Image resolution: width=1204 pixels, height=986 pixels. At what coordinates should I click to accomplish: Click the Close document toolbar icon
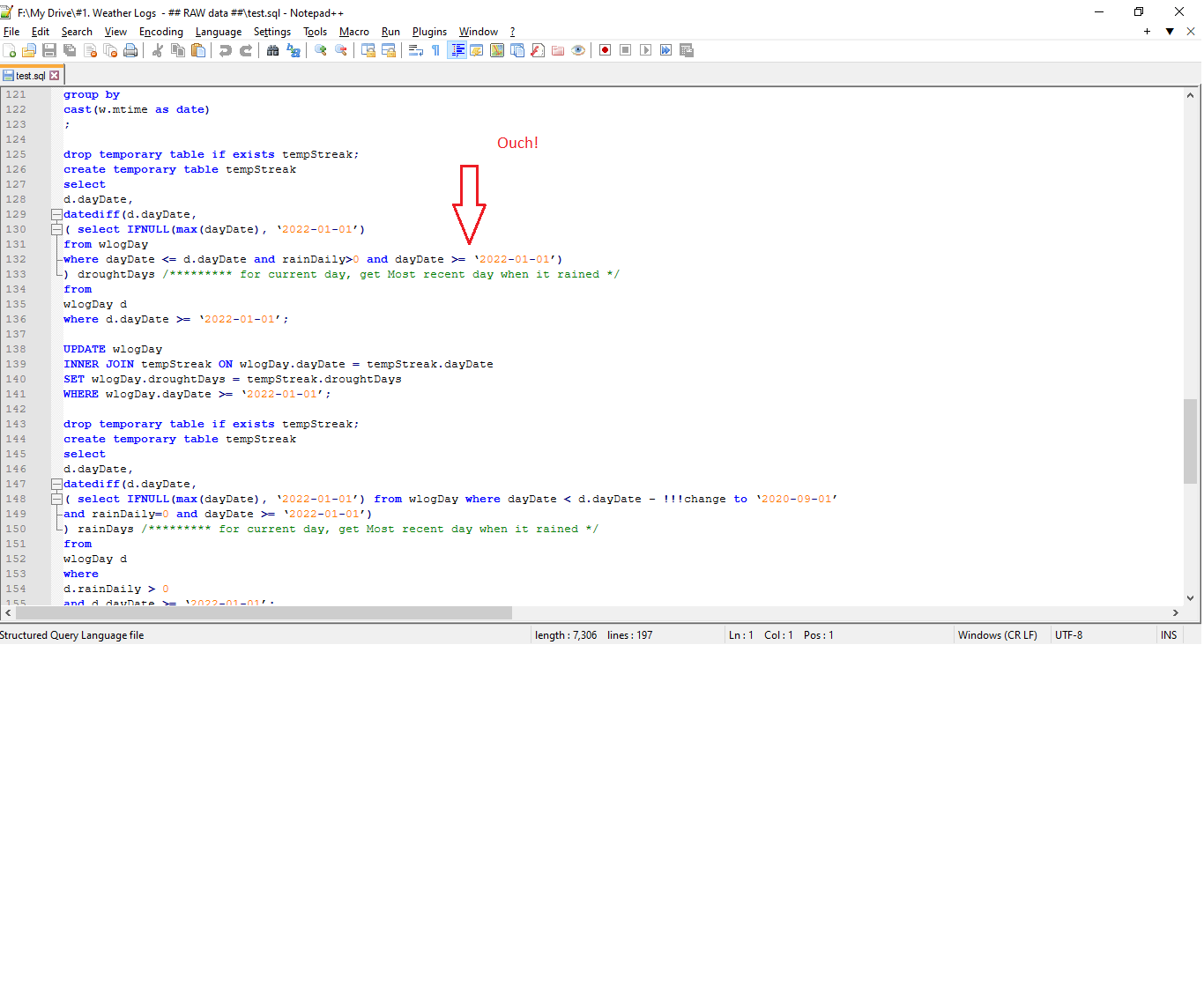pos(90,50)
